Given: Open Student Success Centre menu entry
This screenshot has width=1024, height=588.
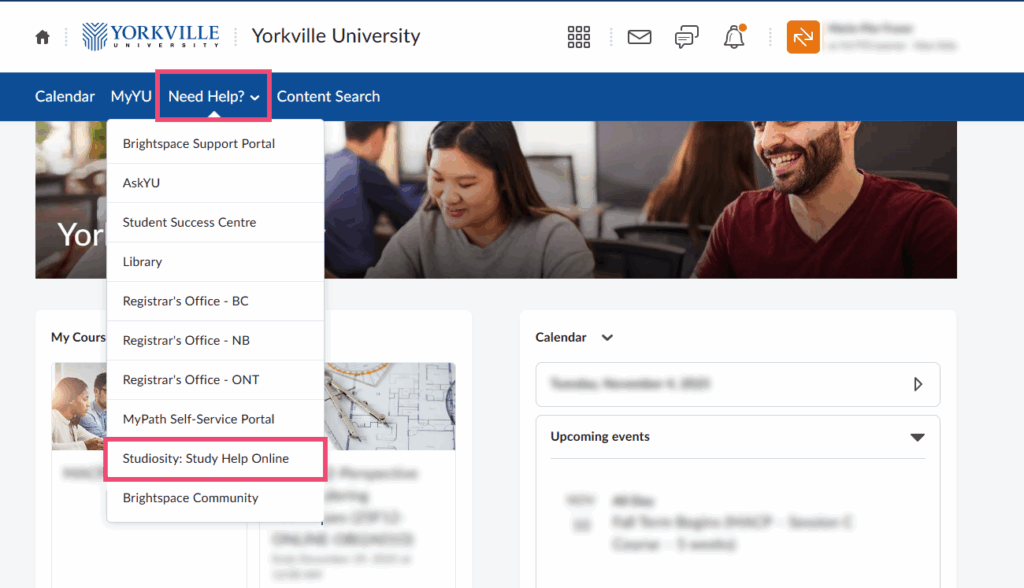Looking at the screenshot, I should click(x=189, y=222).
